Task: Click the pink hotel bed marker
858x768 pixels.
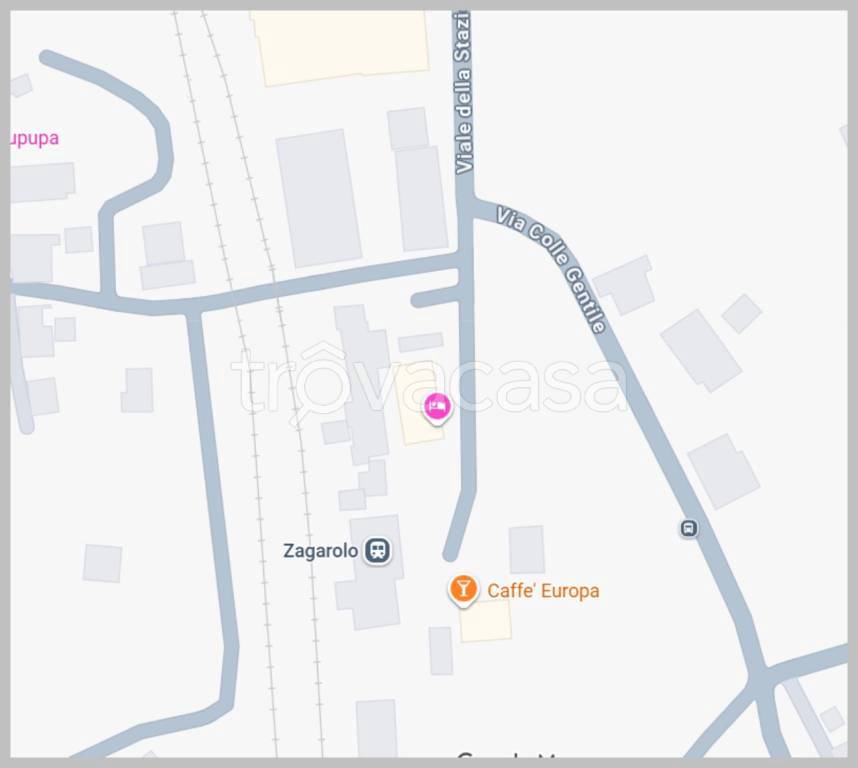Action: [x=437, y=407]
